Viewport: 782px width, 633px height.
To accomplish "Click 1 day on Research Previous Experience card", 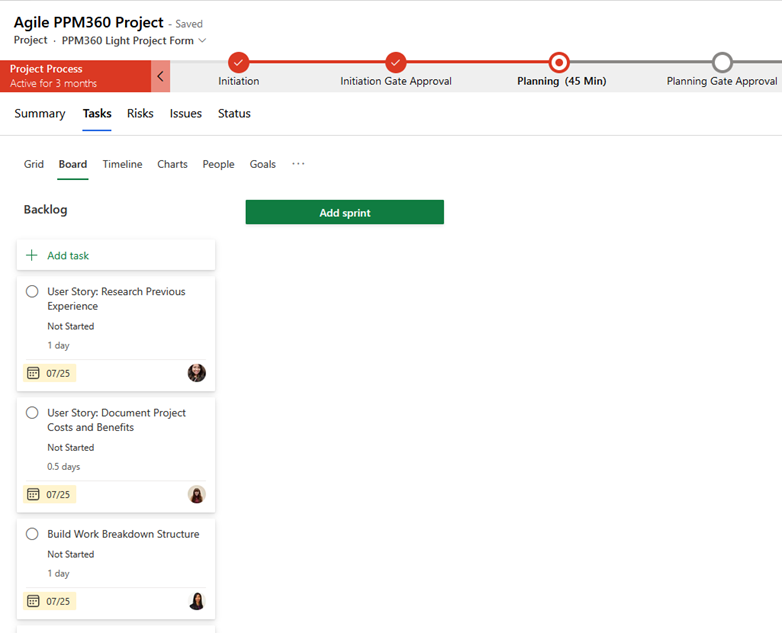I will pos(58,345).
